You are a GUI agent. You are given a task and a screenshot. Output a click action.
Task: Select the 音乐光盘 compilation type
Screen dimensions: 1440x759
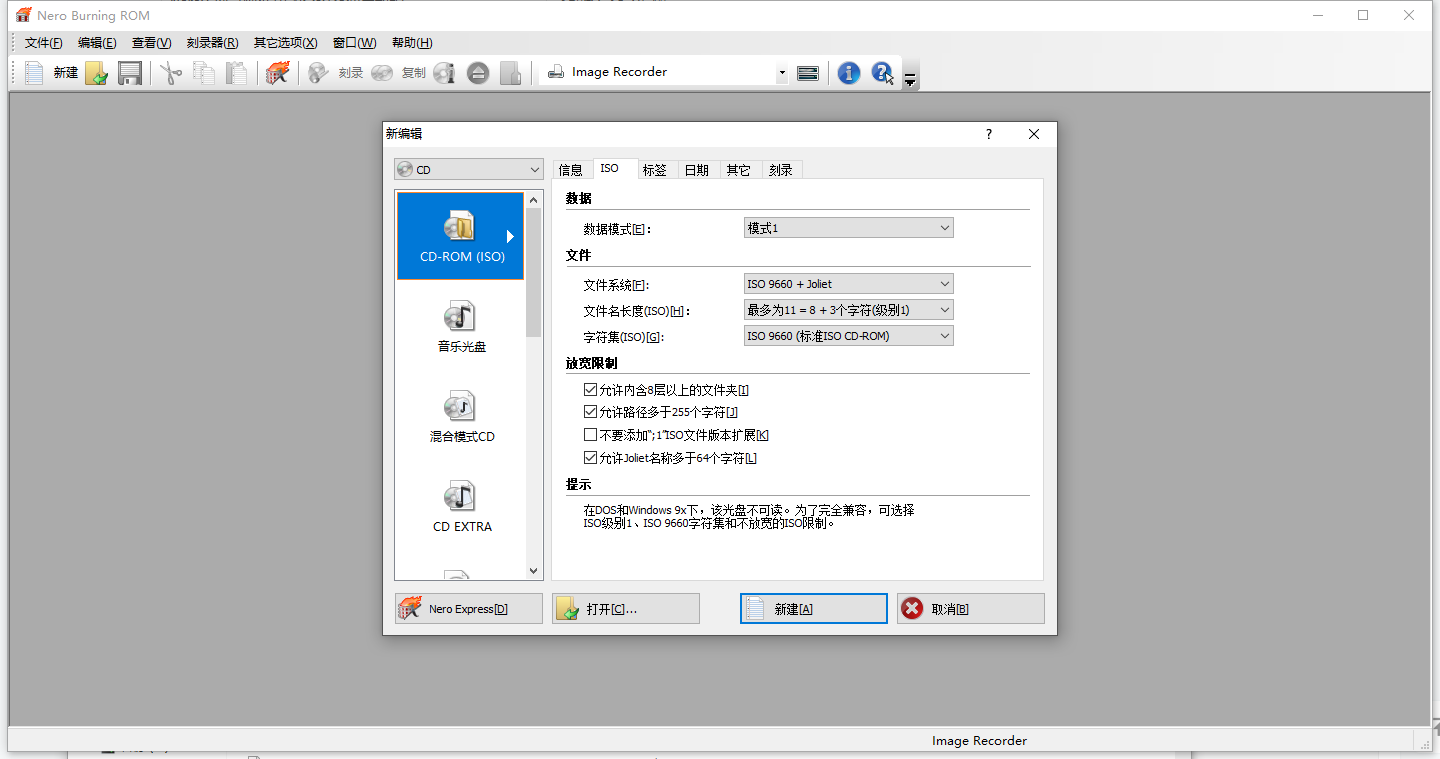460,327
